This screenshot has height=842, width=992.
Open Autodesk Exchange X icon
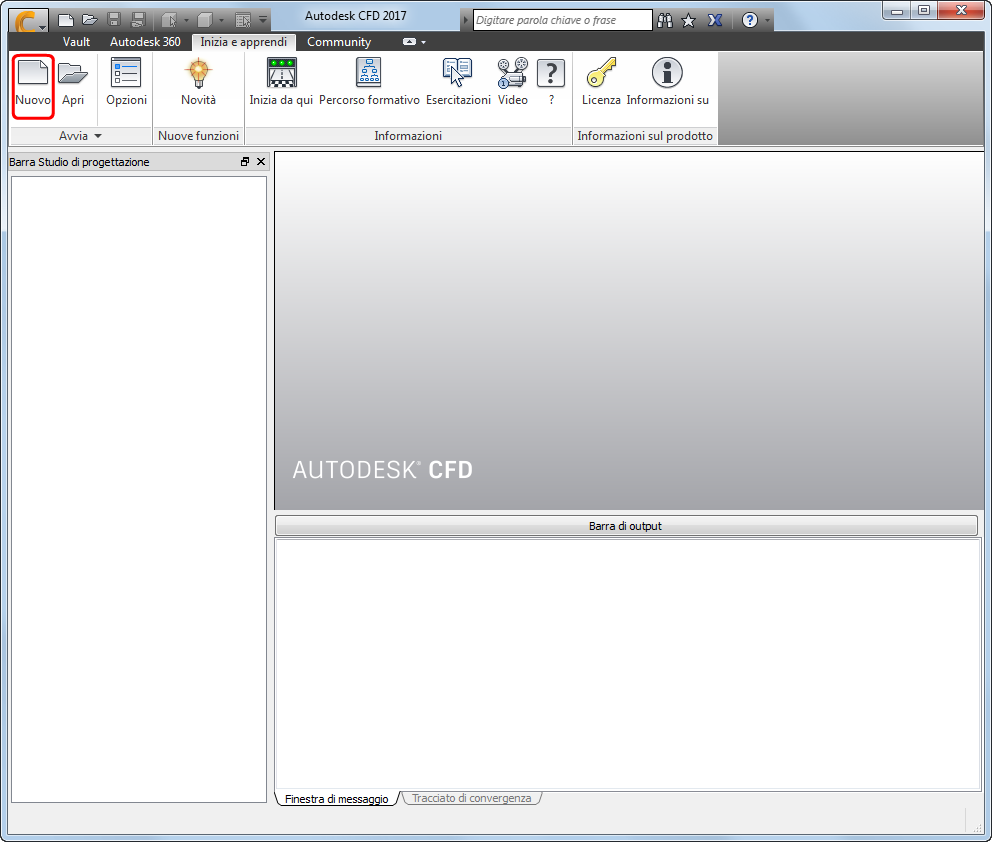tap(715, 20)
